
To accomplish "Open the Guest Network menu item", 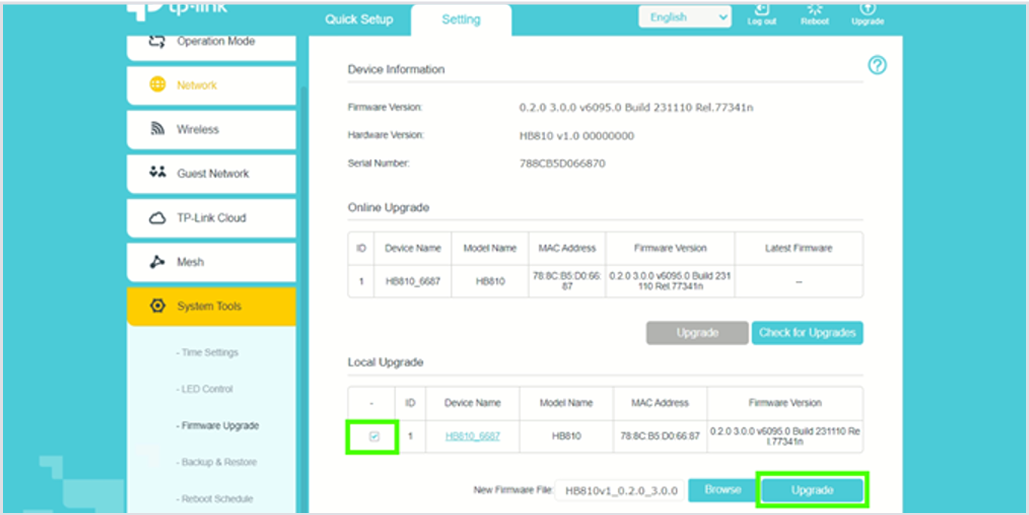I will tap(211, 174).
